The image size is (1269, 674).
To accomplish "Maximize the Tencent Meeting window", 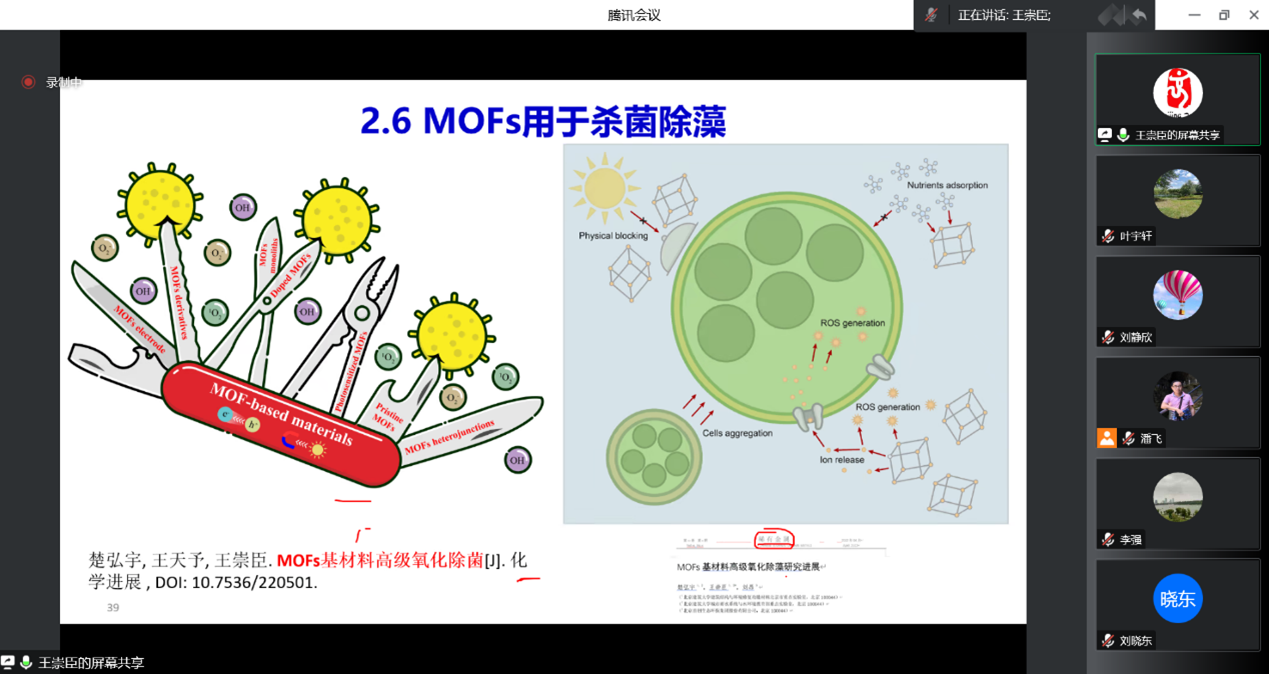I will coord(1224,15).
